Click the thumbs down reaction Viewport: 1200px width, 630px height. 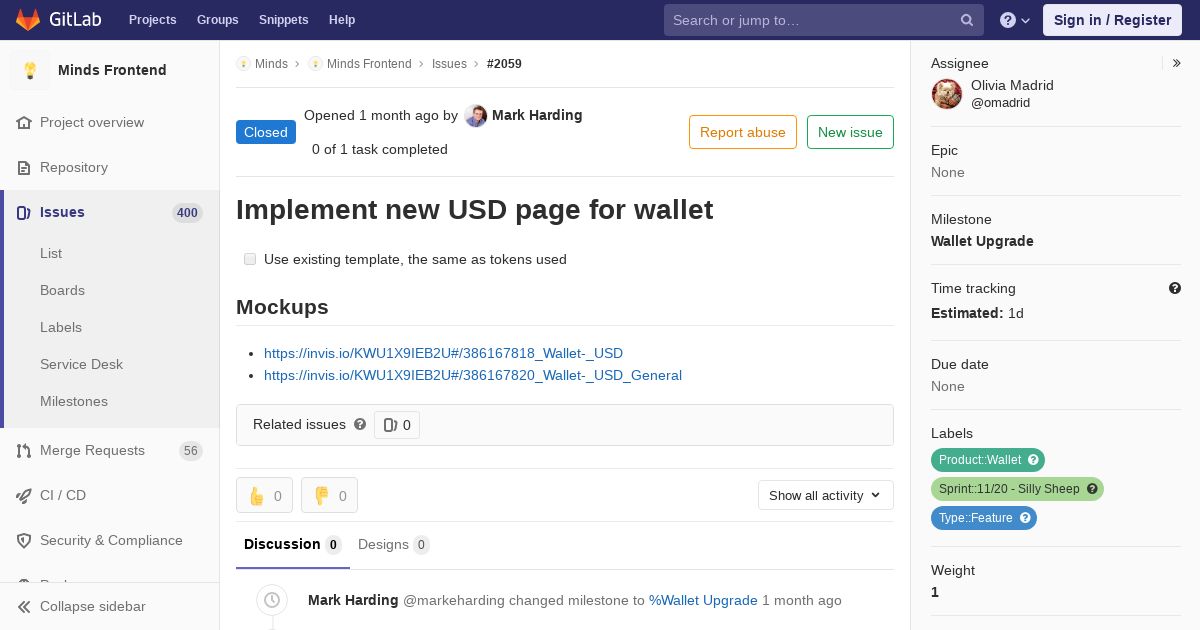tap(330, 495)
